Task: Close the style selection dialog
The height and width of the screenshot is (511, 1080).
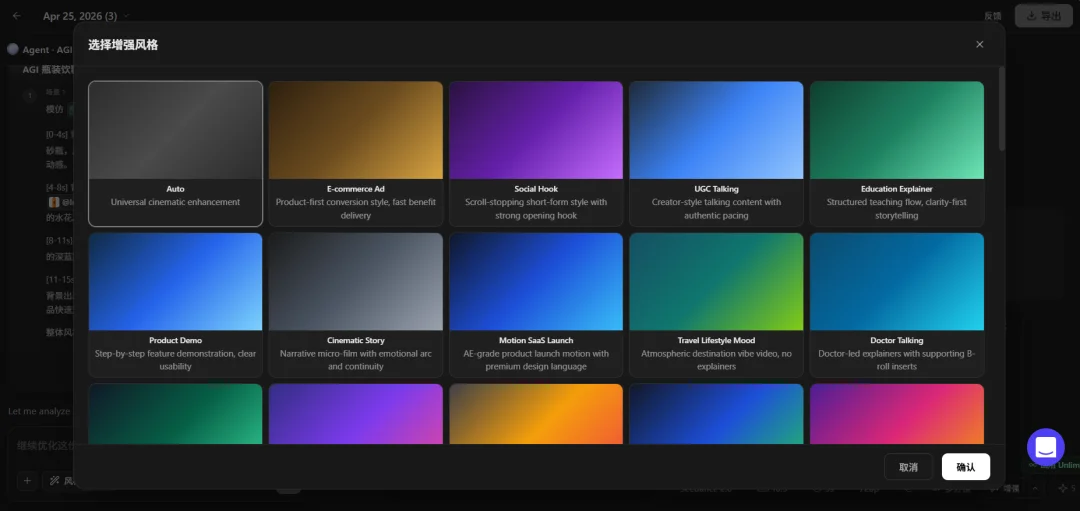Action: pos(979,44)
